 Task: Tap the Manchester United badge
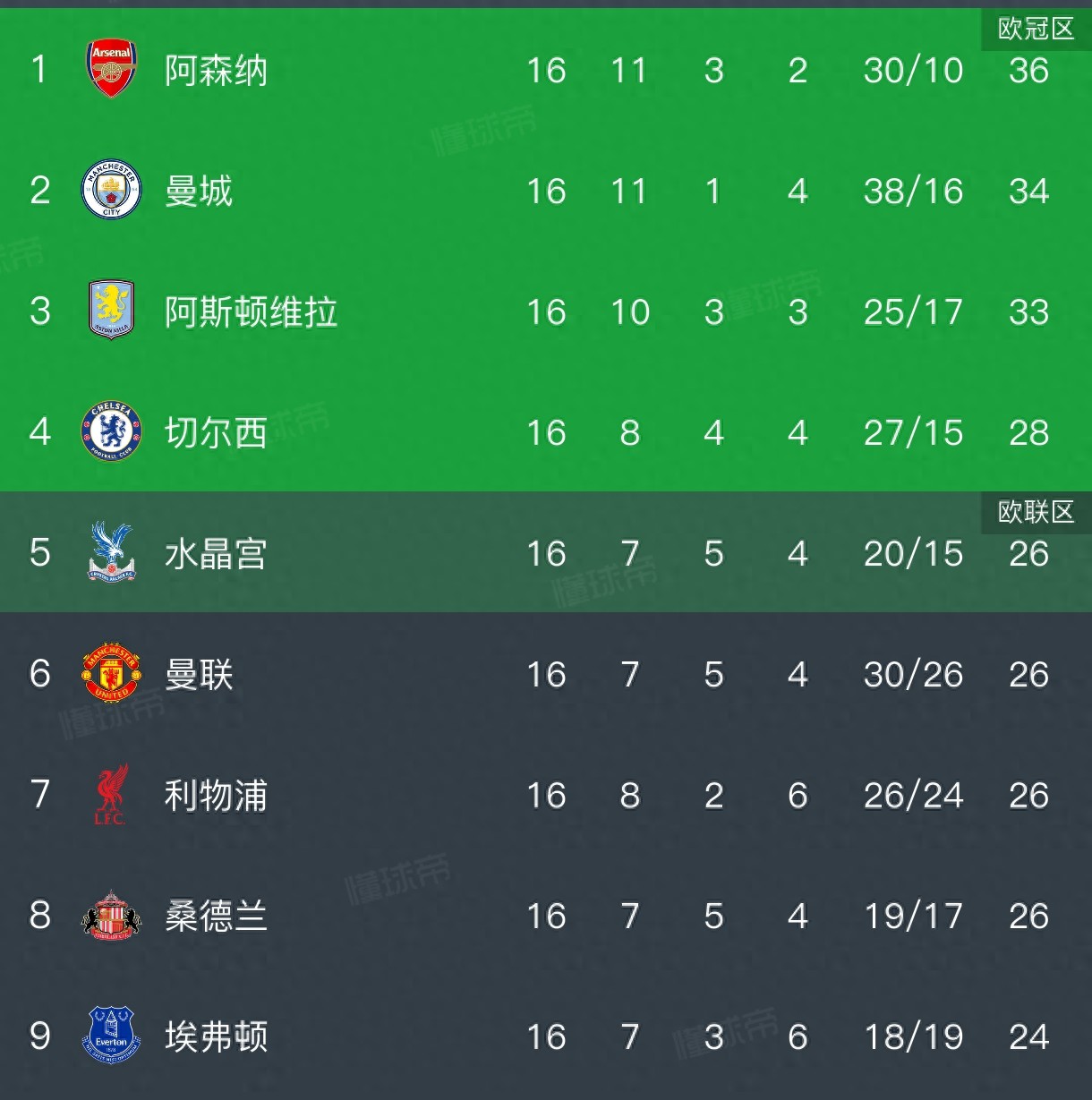[x=111, y=673]
